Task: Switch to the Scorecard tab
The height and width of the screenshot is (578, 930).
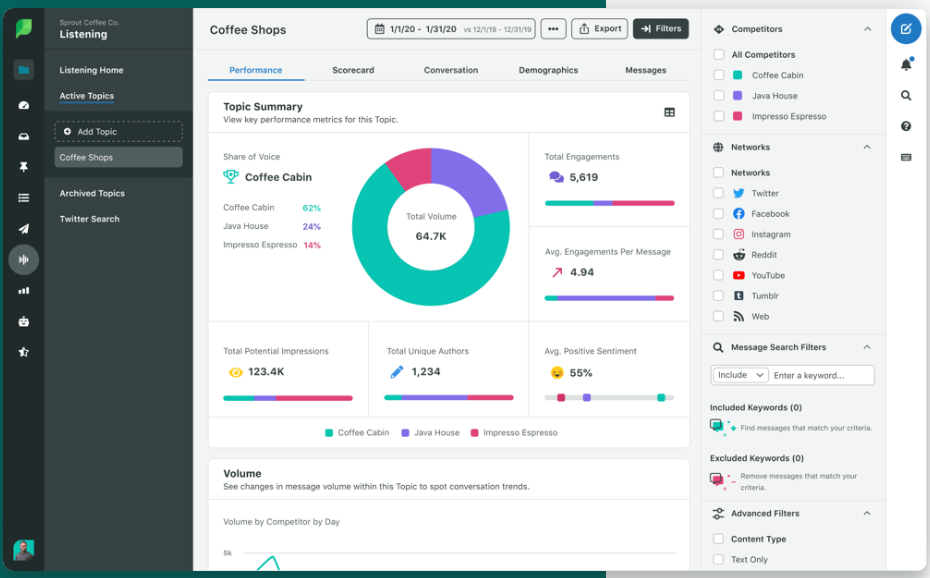Action: 353,70
